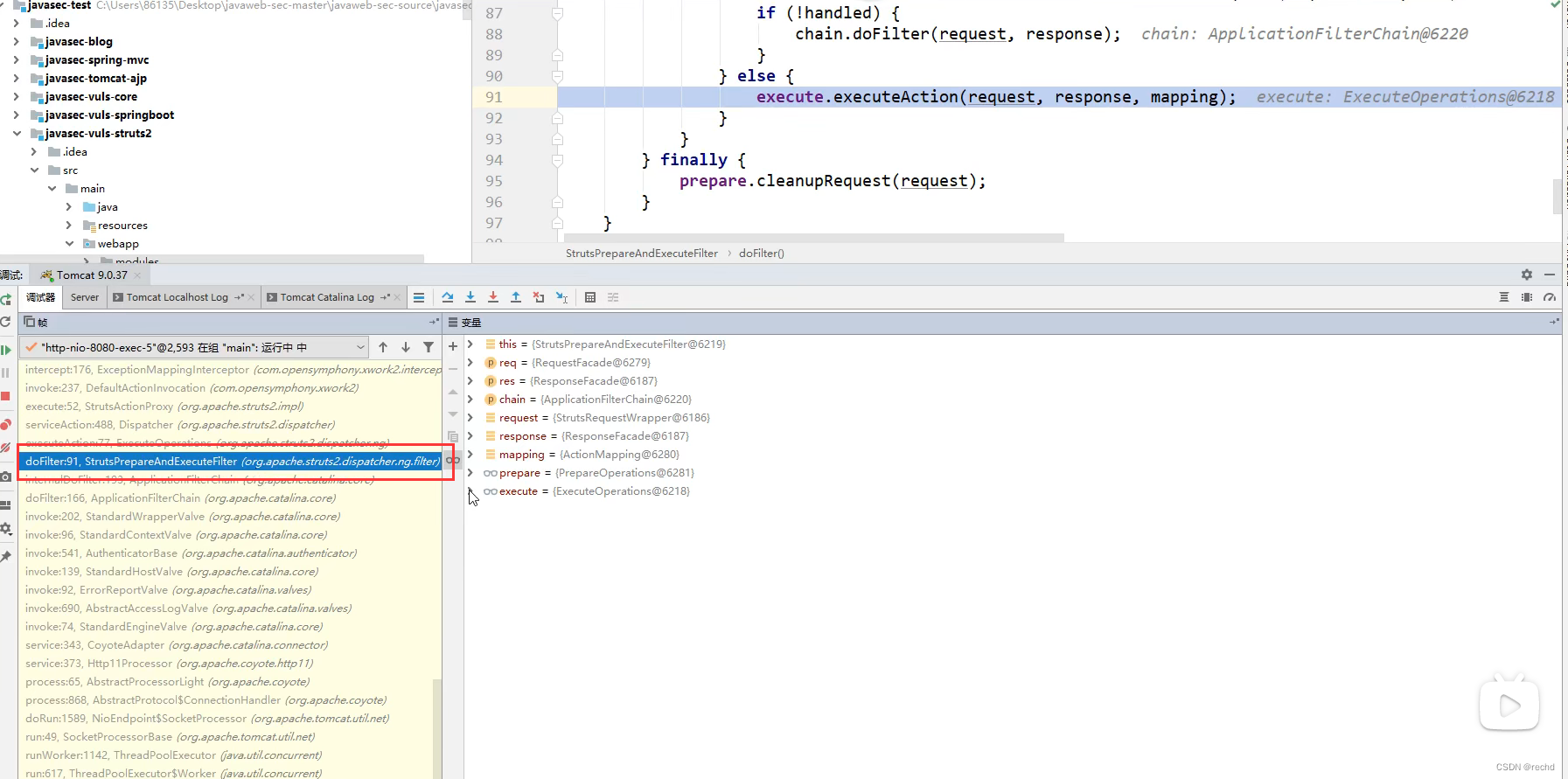Select invoke:237 DefaultActionInvocation frame
The width and height of the screenshot is (1568, 779).
point(230,388)
